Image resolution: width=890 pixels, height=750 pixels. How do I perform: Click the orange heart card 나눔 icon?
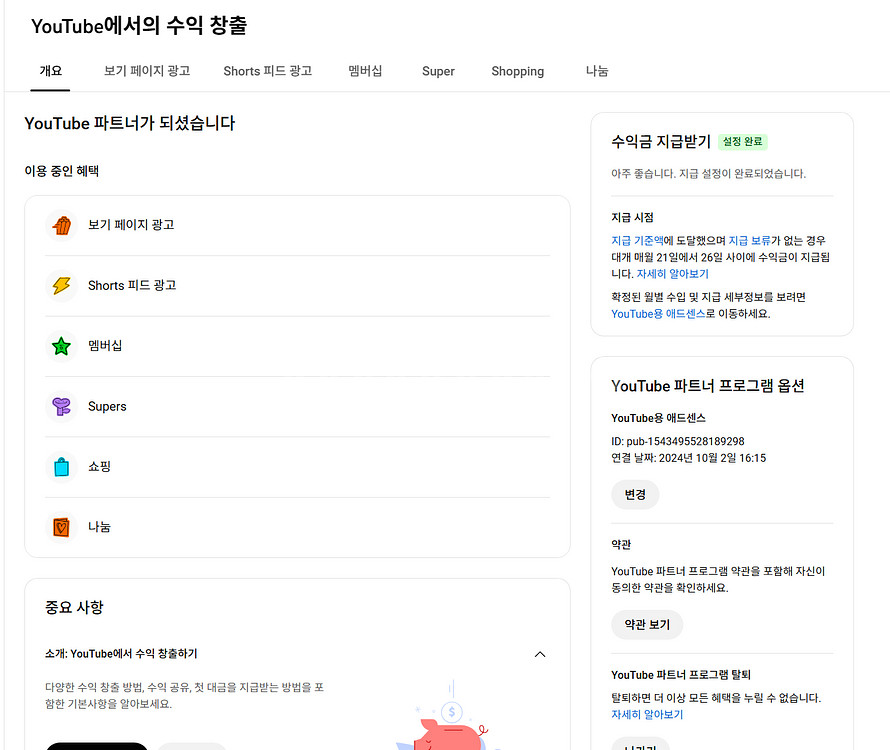tap(61, 527)
